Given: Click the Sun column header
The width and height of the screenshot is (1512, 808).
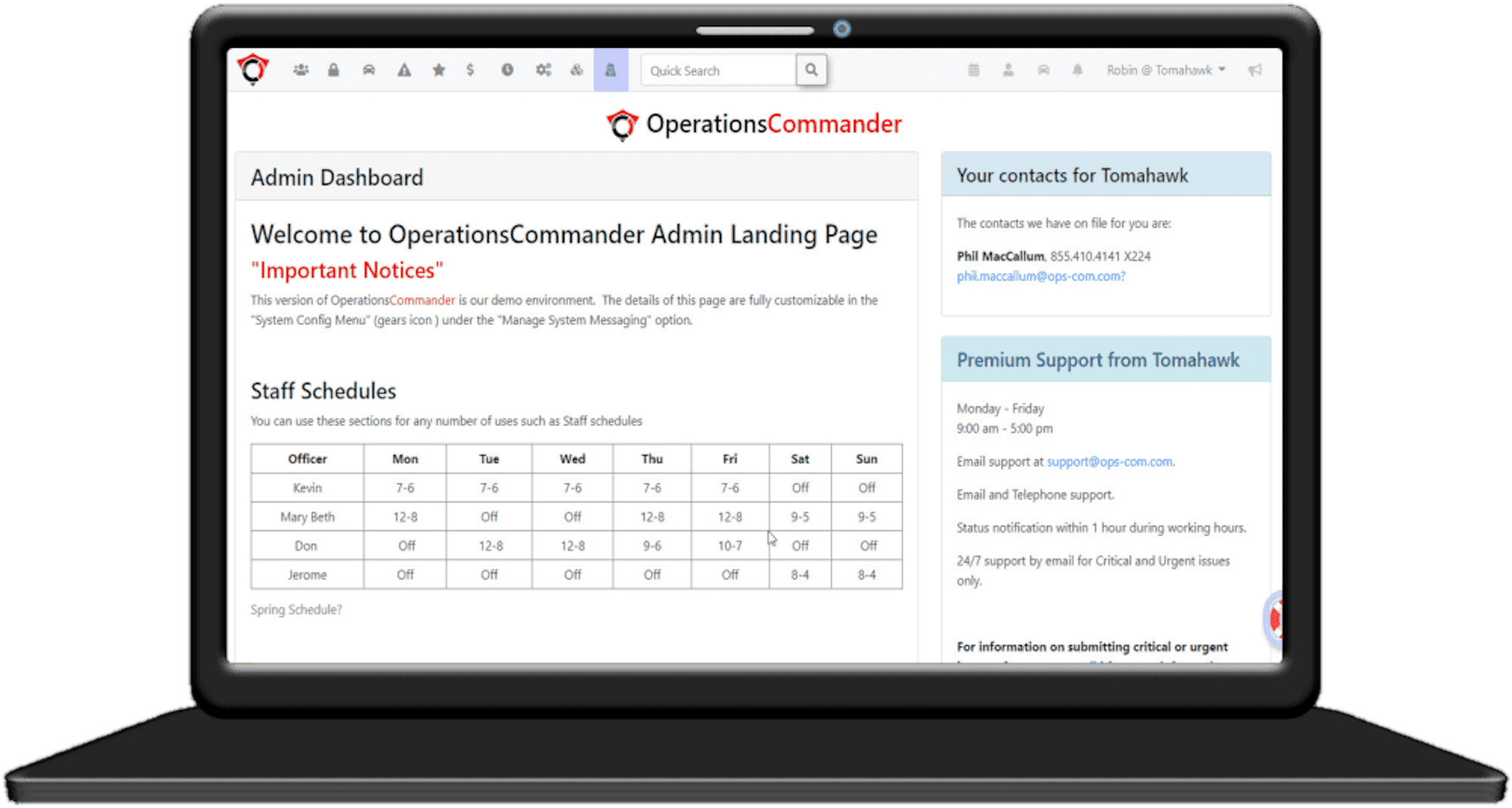Looking at the screenshot, I should [867, 459].
